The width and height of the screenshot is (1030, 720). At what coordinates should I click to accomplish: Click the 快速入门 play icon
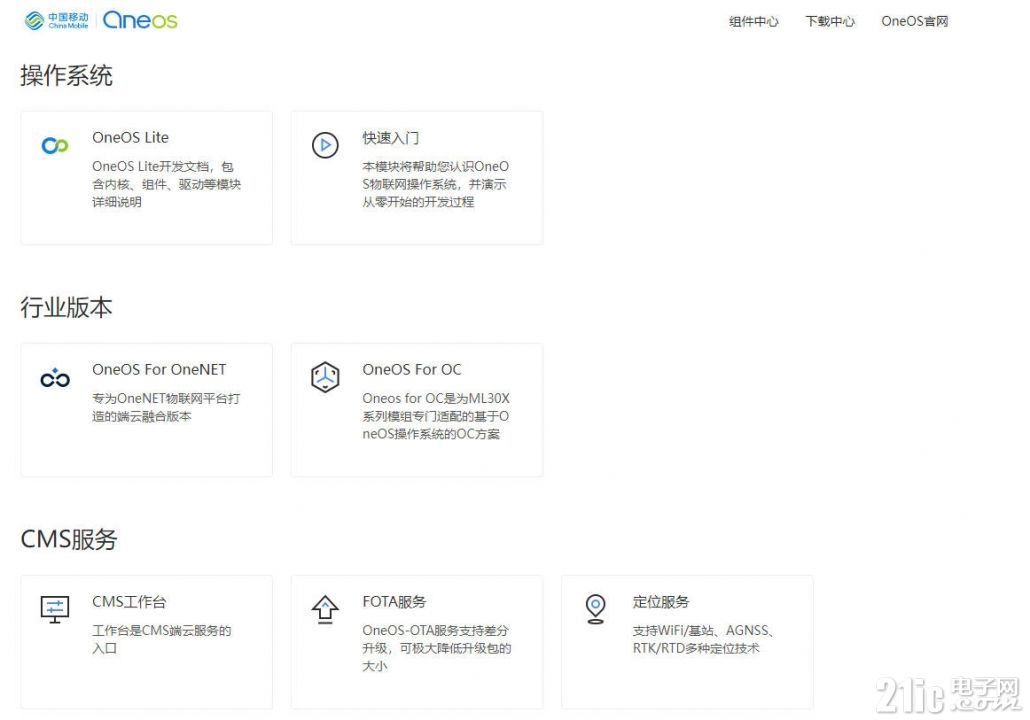pos(325,145)
